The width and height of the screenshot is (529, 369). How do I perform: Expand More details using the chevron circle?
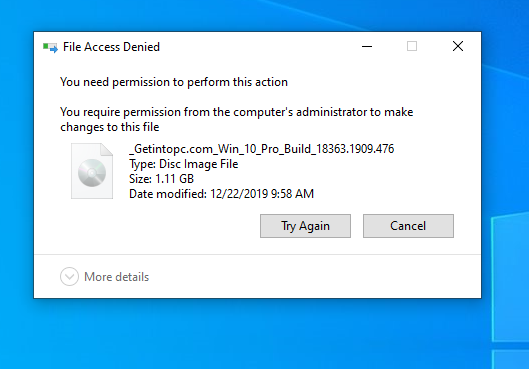[x=69, y=277]
